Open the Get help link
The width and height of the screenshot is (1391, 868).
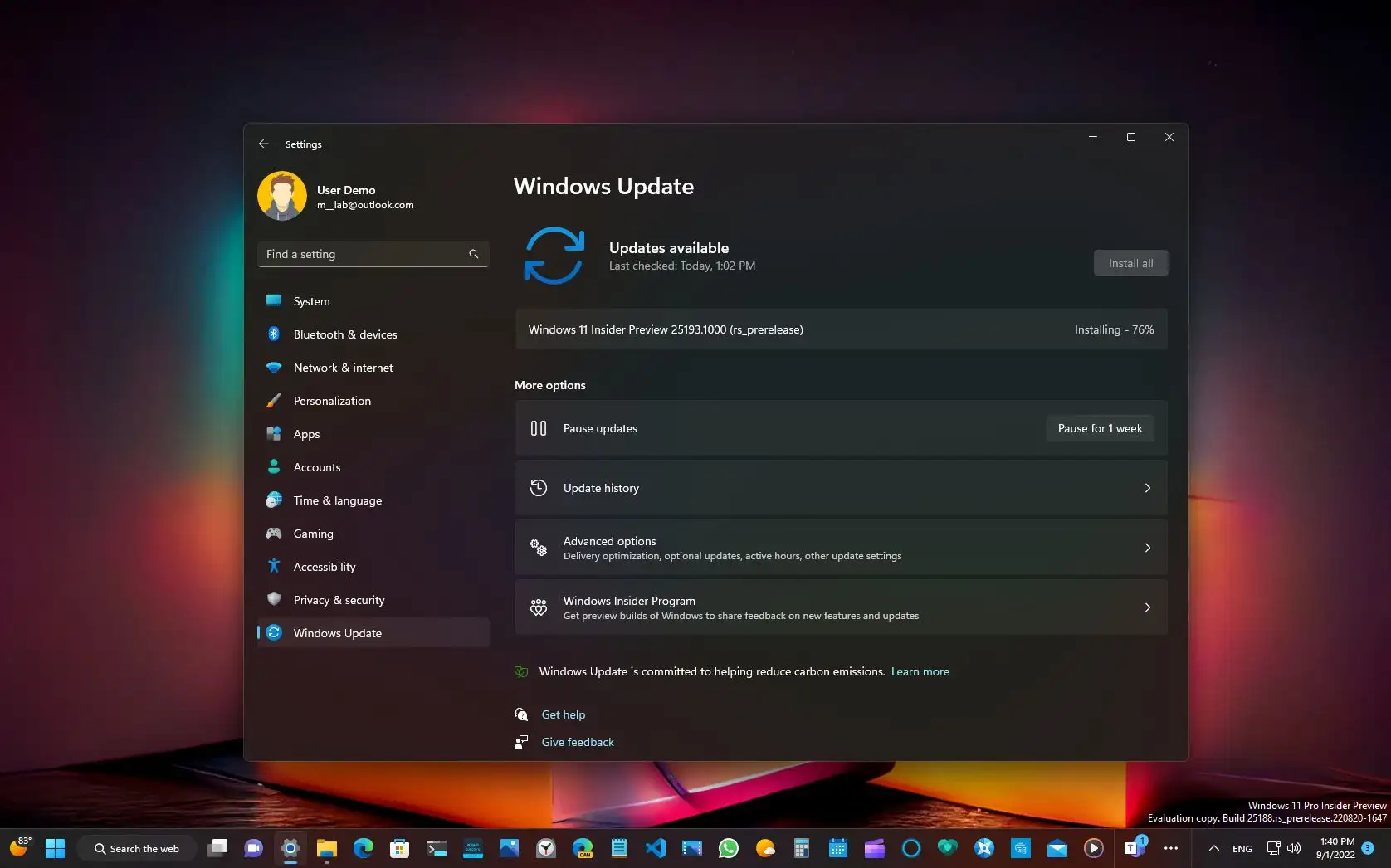564,714
